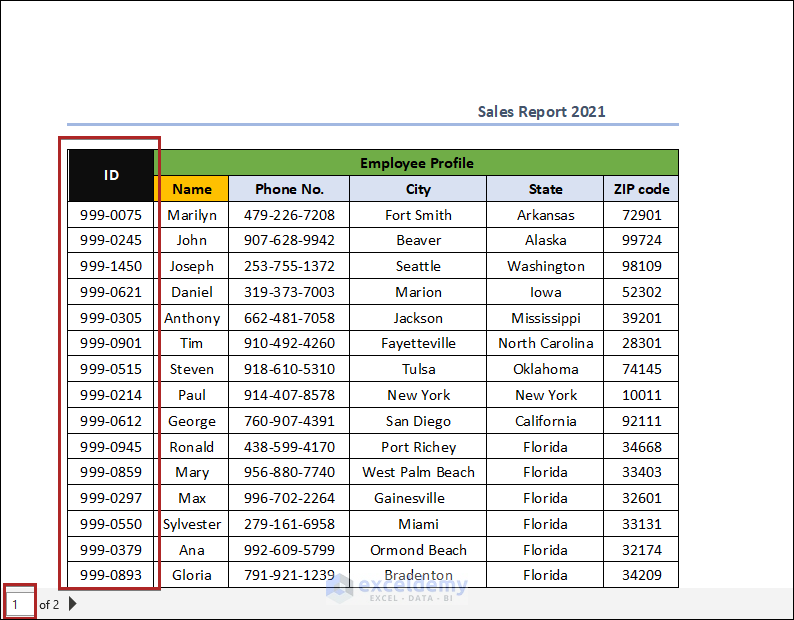Click phone number 479-226-7208

(289, 215)
